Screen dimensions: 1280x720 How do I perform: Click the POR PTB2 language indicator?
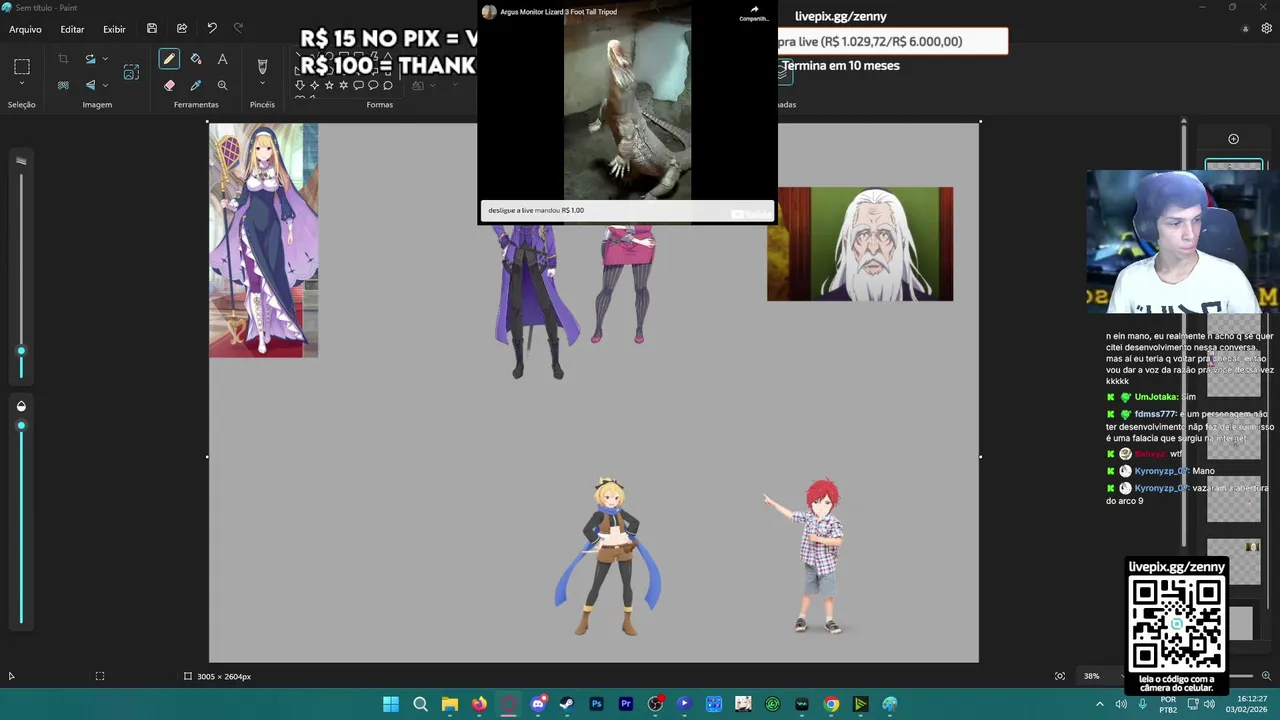pyautogui.click(x=1168, y=704)
